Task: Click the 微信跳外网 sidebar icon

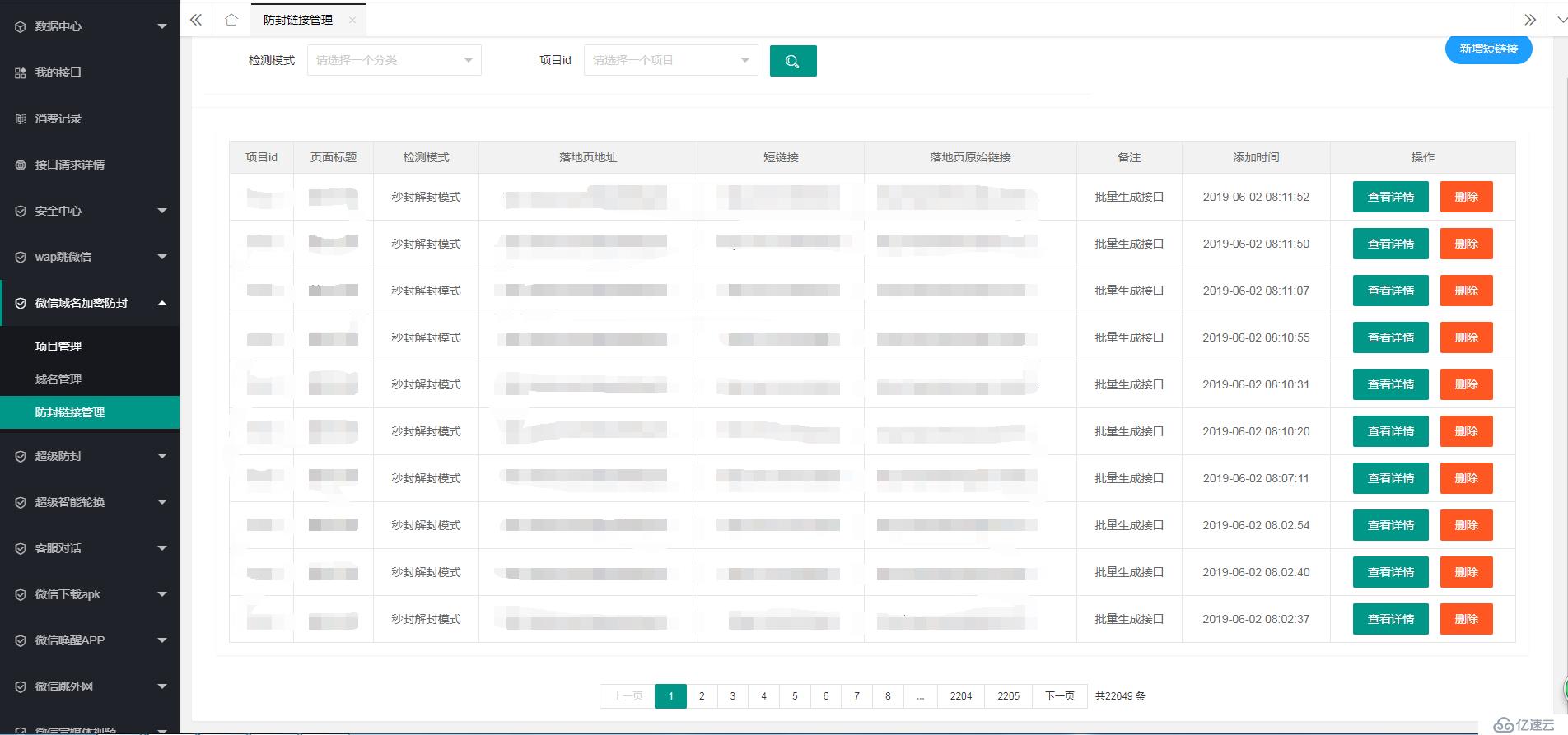Action: pyautogui.click(x=21, y=686)
